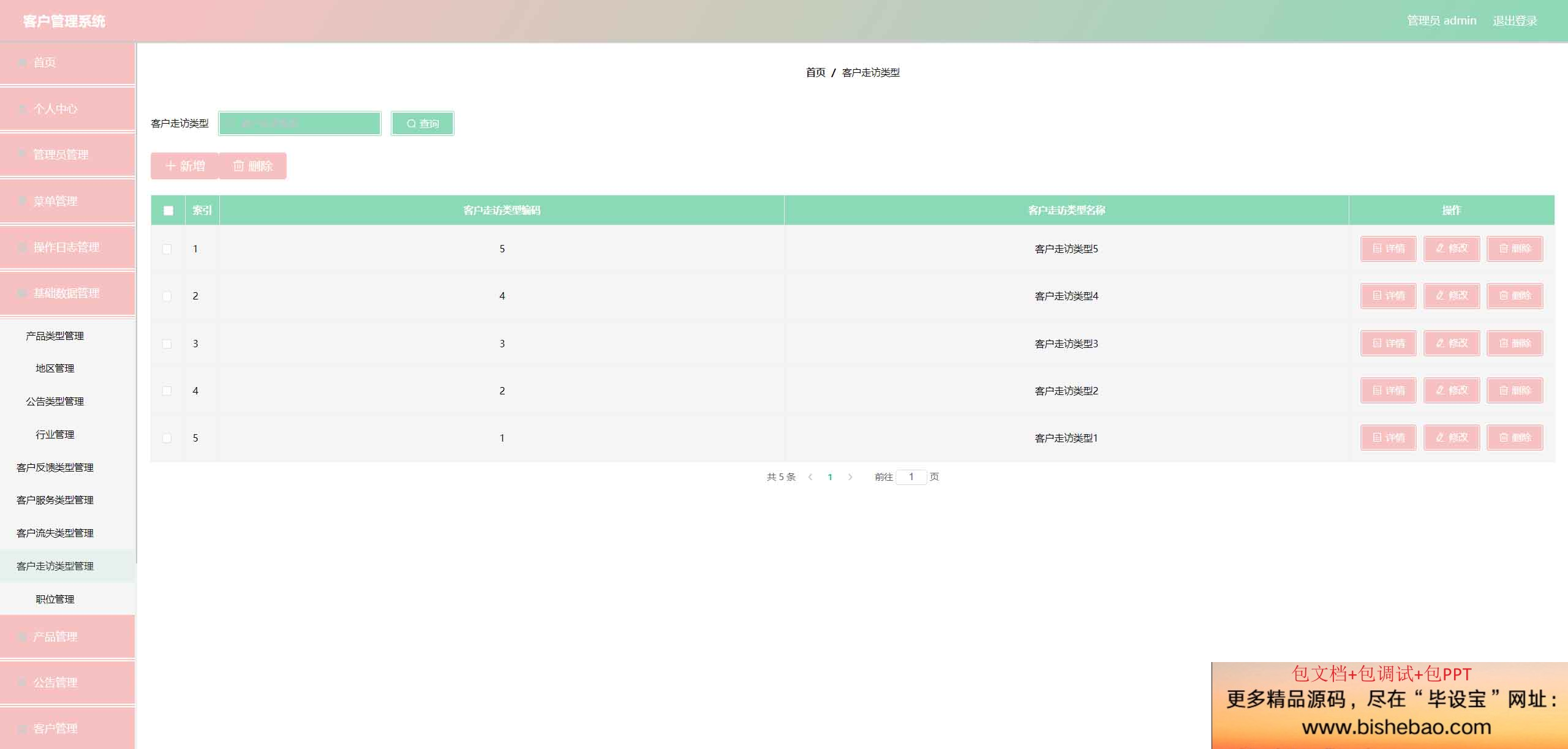Open 地区管理 submenu item
1568x749 pixels.
pyautogui.click(x=67, y=368)
